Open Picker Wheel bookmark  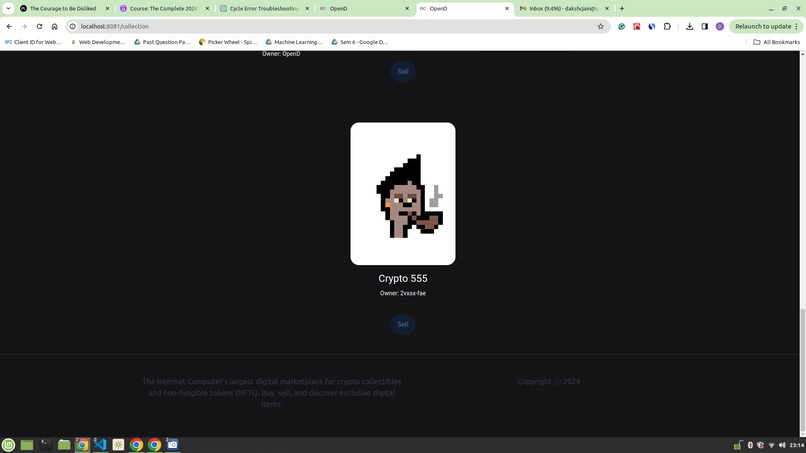[x=228, y=42]
